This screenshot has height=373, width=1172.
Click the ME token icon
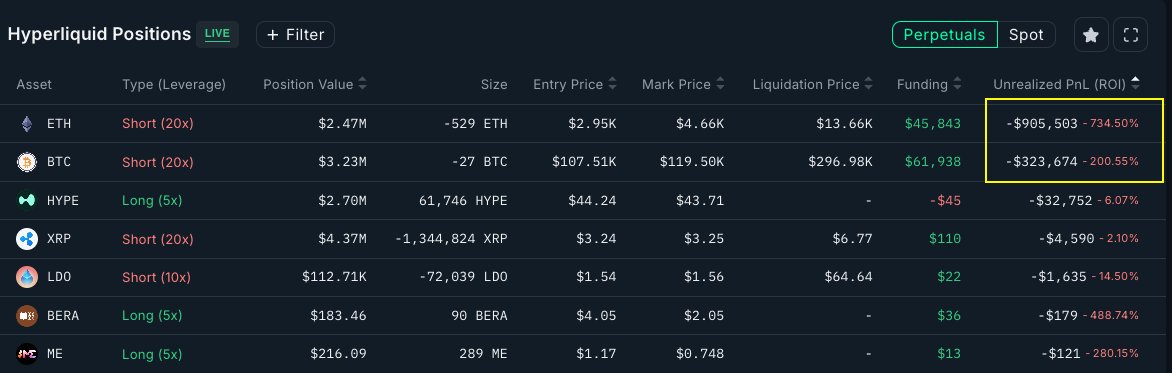click(27, 354)
